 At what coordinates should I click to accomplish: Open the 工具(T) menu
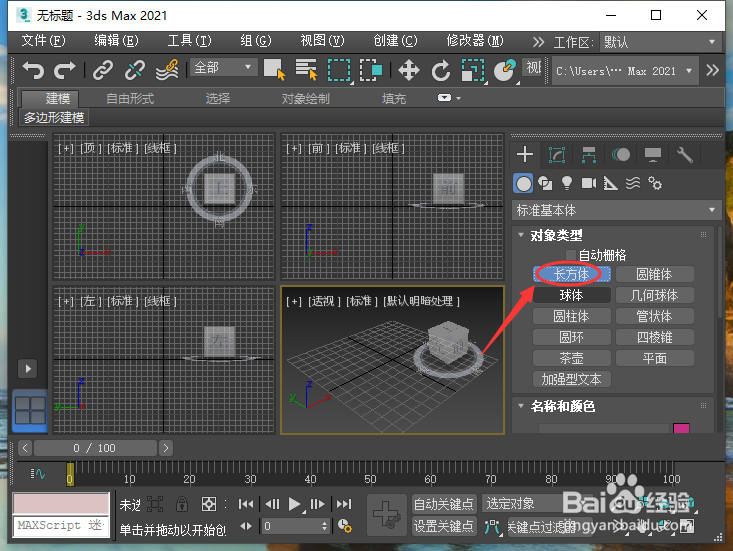tap(189, 41)
